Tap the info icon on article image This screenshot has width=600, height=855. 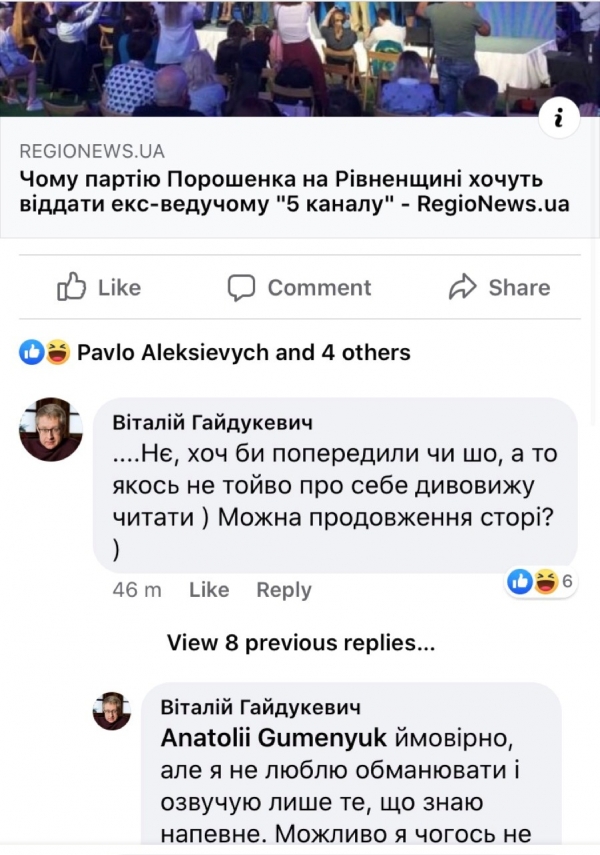pyautogui.click(x=559, y=121)
